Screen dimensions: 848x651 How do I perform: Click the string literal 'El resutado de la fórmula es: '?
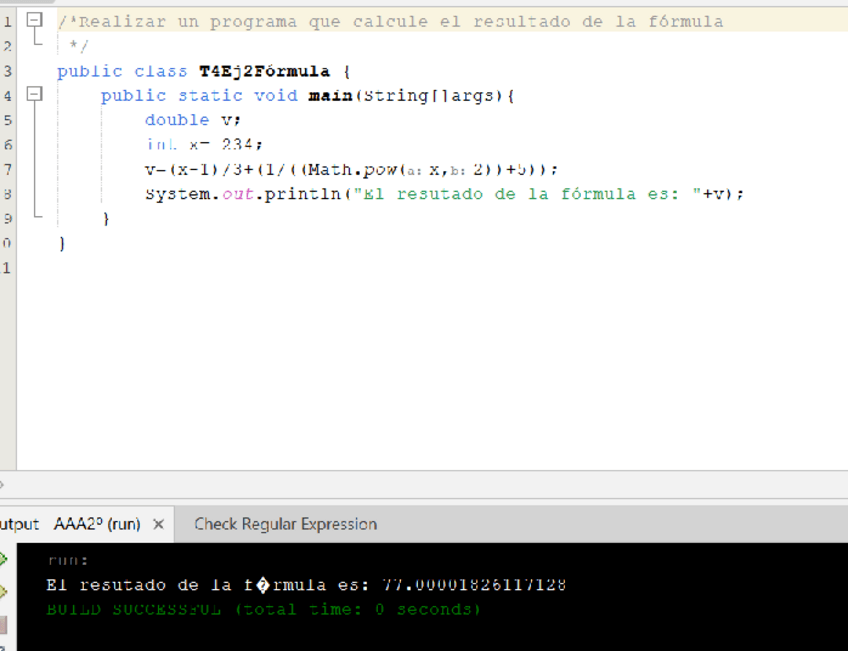click(527, 194)
